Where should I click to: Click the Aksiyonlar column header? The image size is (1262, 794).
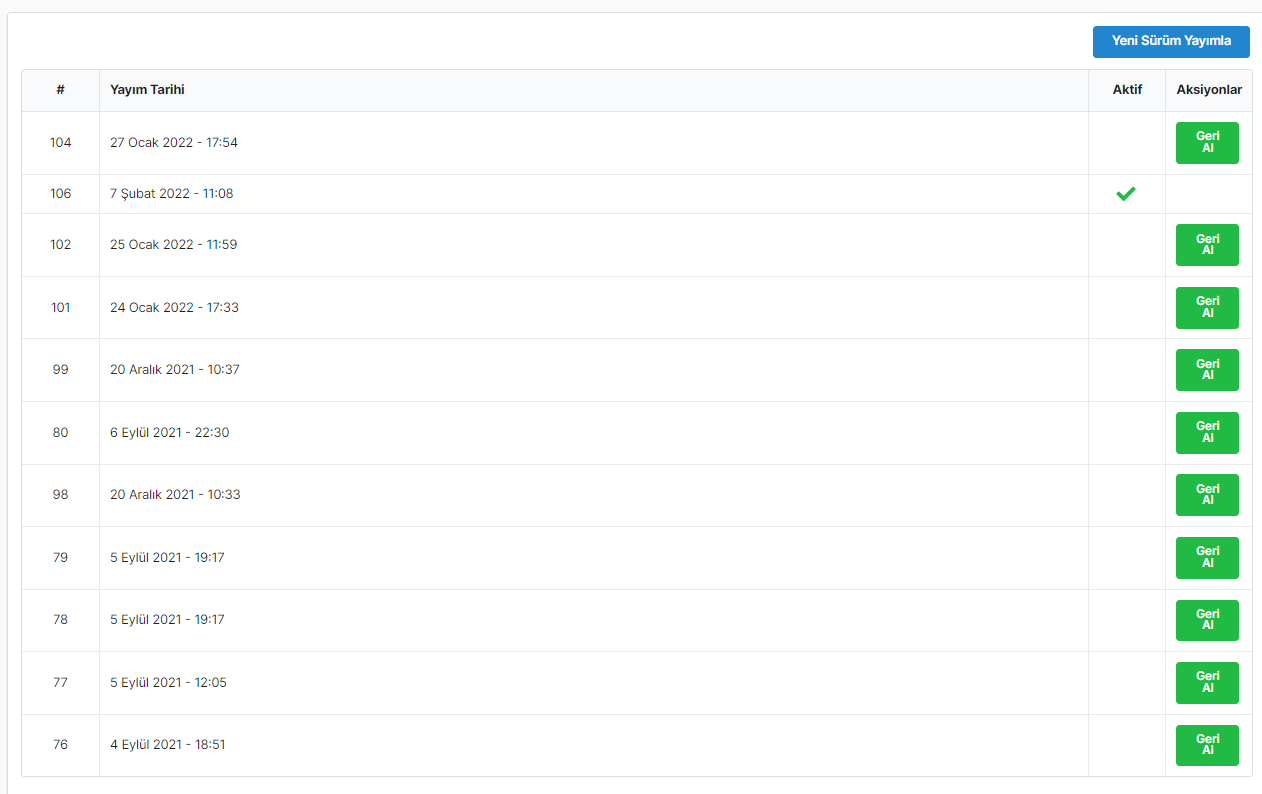pos(1209,90)
